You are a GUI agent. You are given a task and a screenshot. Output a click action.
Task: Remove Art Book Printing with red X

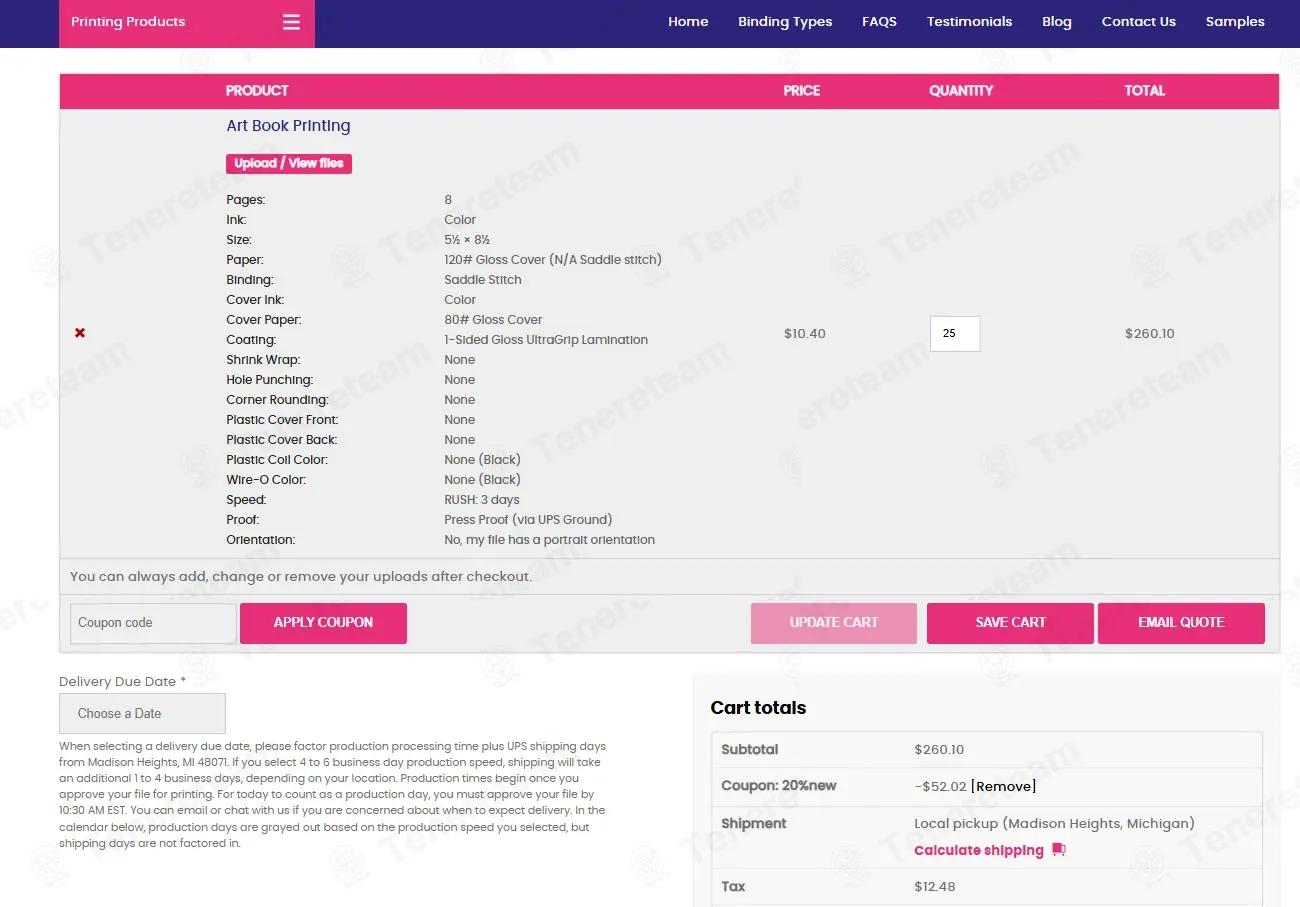coord(80,333)
